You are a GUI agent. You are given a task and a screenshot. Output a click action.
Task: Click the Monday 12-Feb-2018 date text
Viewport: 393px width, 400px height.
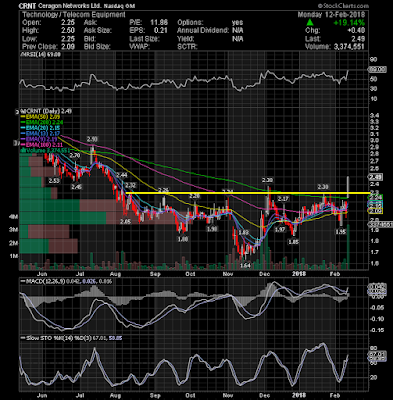point(331,14)
